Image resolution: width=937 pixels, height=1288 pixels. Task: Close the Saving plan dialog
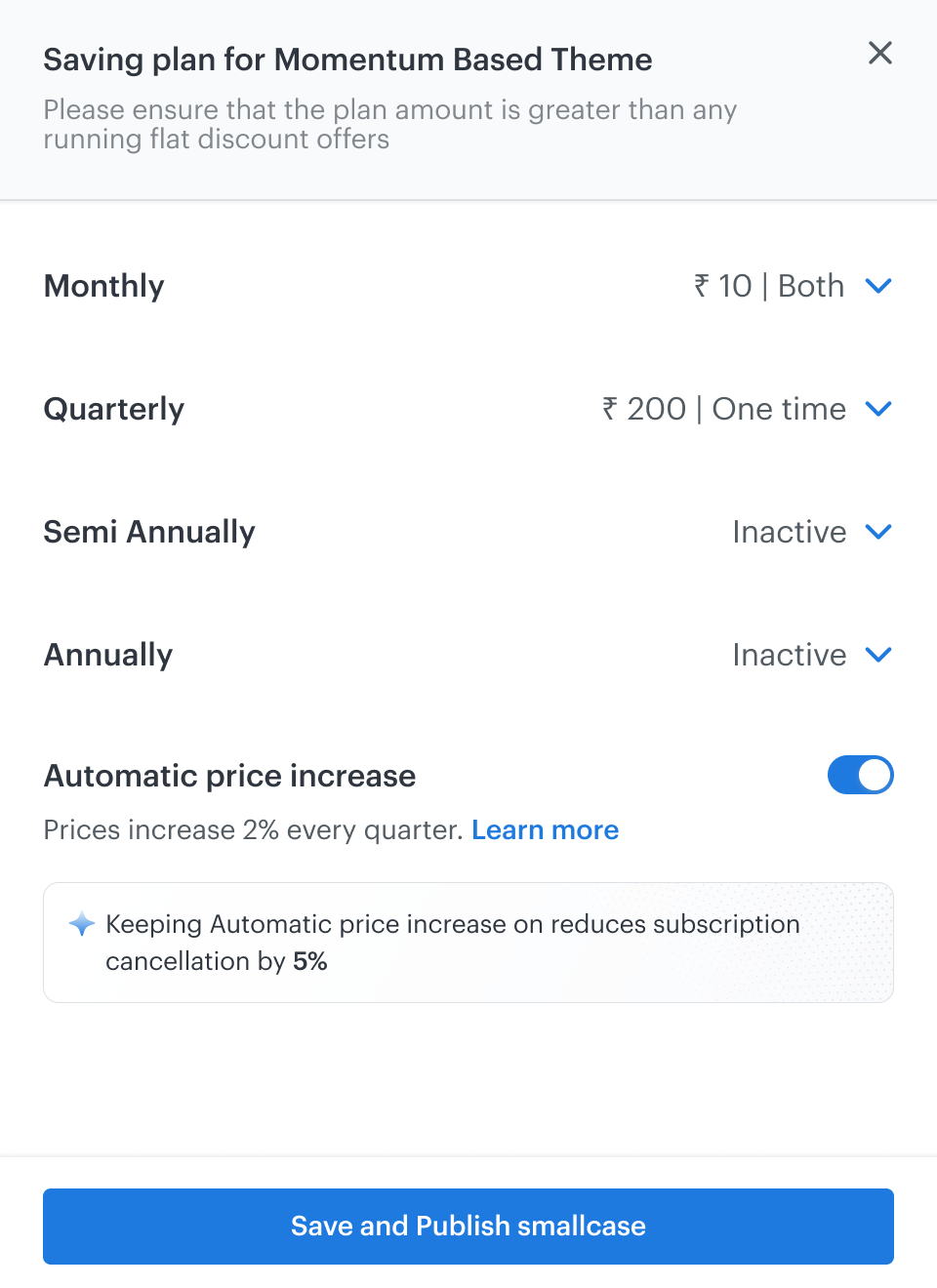880,54
